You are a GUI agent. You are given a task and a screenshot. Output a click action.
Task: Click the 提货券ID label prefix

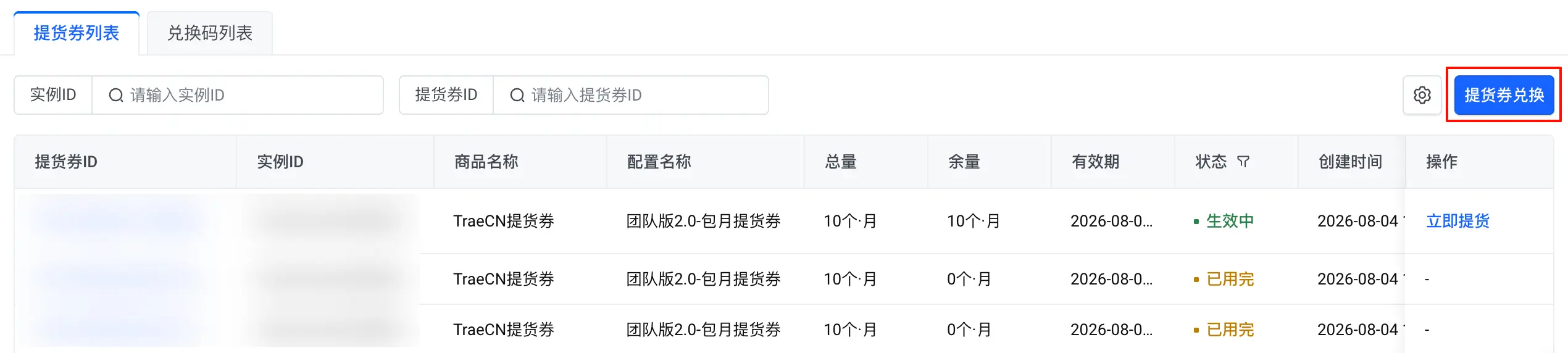click(x=446, y=95)
